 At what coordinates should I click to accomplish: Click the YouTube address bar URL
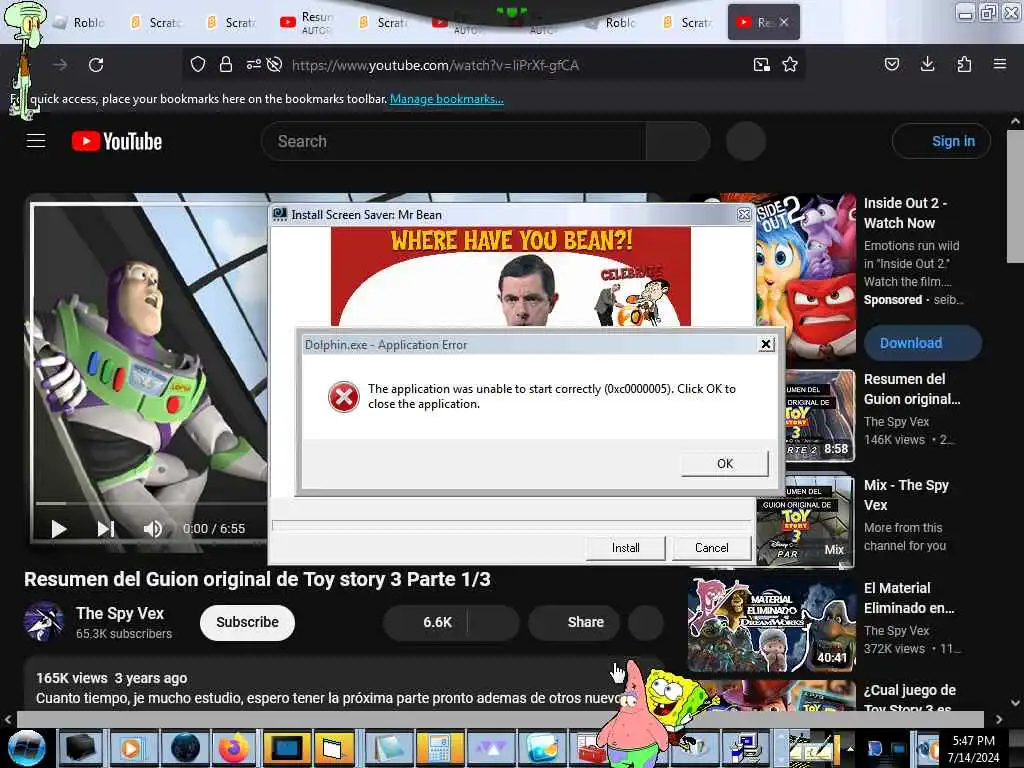tap(435, 65)
